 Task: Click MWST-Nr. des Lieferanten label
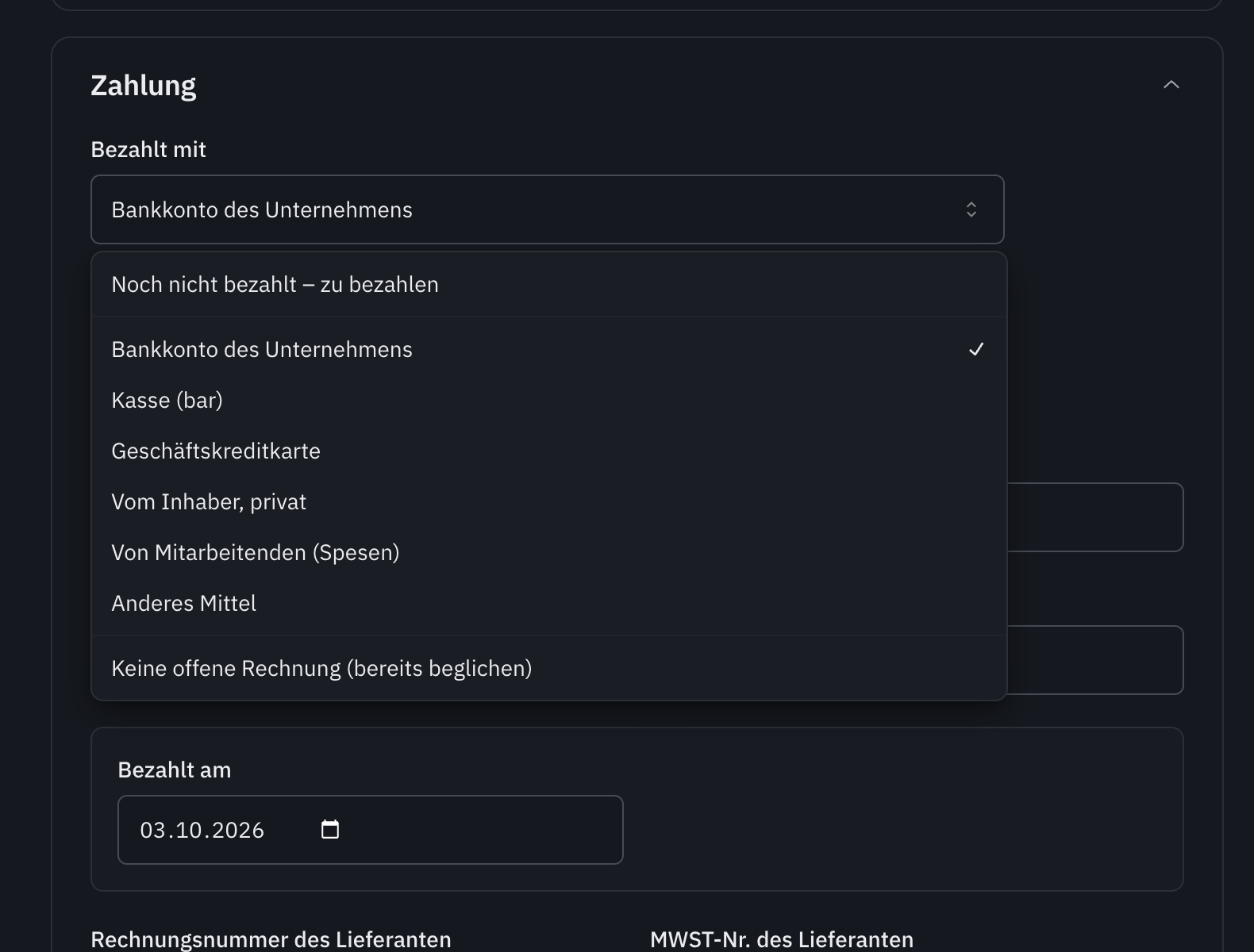click(x=782, y=940)
